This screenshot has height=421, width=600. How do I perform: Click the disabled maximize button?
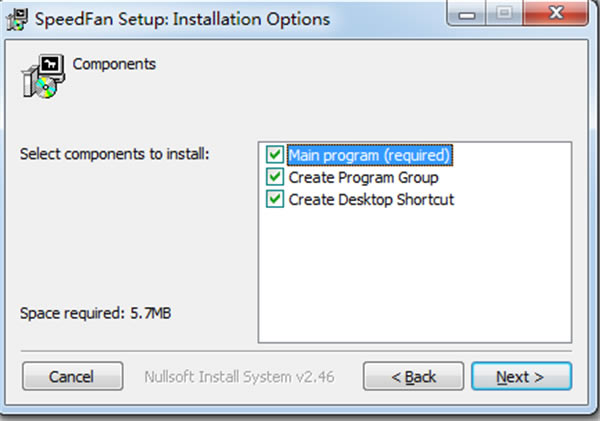504,14
